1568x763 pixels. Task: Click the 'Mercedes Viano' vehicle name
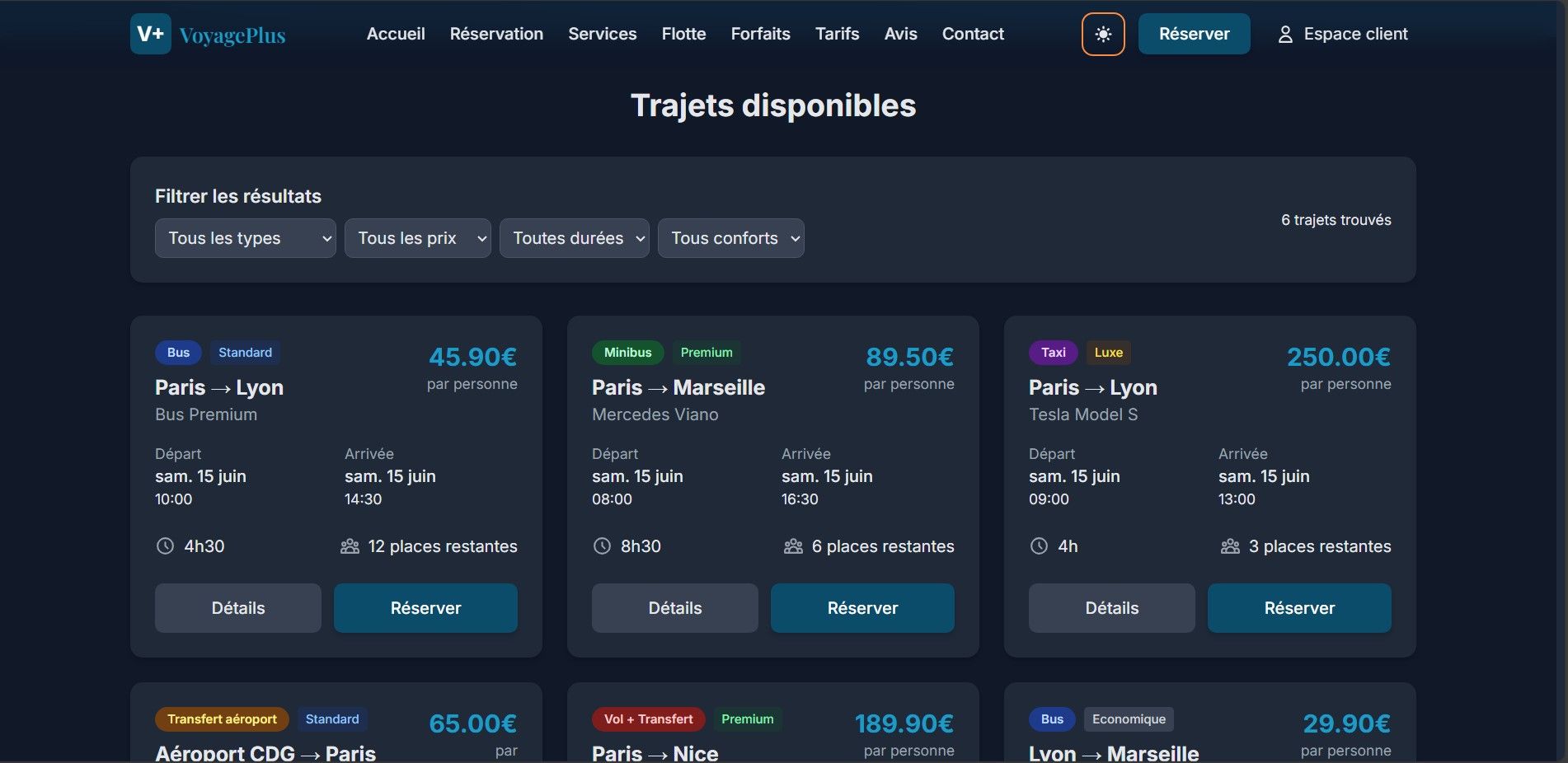tap(655, 414)
